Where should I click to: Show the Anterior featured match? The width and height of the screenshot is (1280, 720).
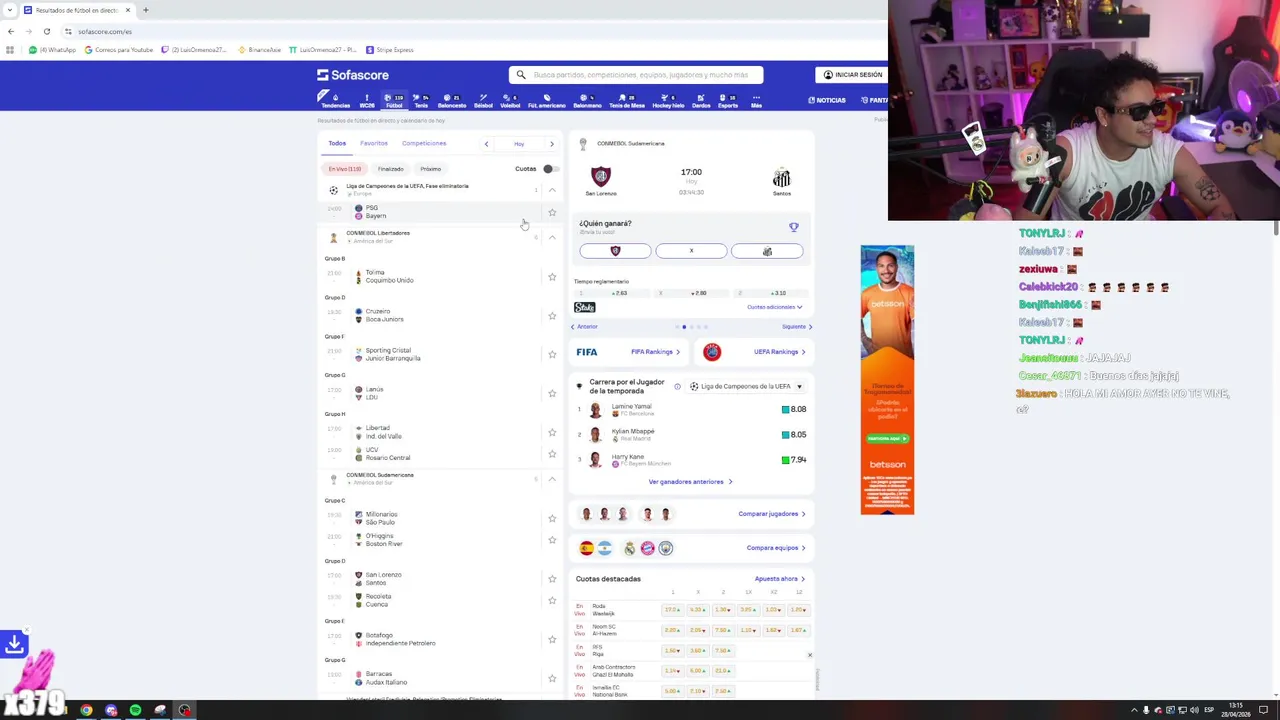click(584, 327)
